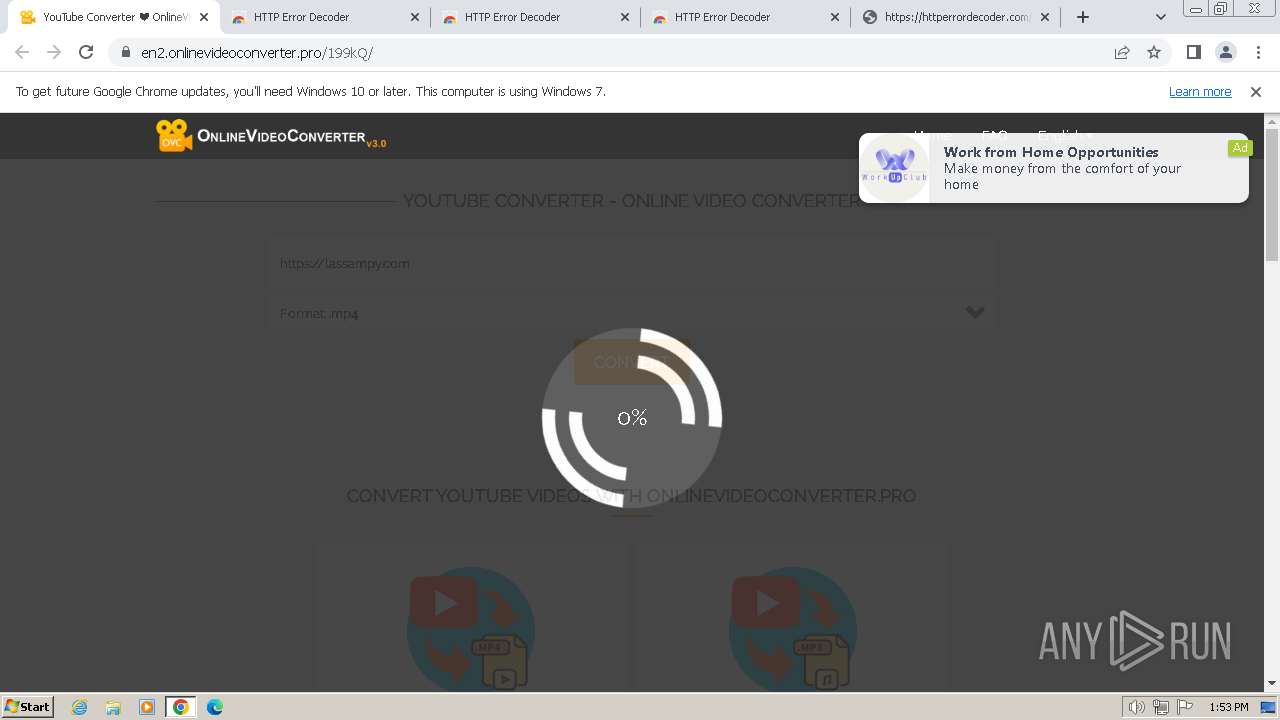Image resolution: width=1280 pixels, height=720 pixels.
Task: Open the Windows Start menu
Action: [27, 706]
